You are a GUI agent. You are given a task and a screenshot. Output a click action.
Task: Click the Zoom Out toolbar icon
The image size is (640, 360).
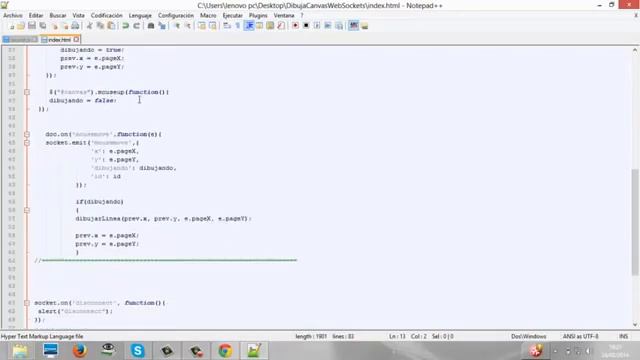tap(187, 26)
